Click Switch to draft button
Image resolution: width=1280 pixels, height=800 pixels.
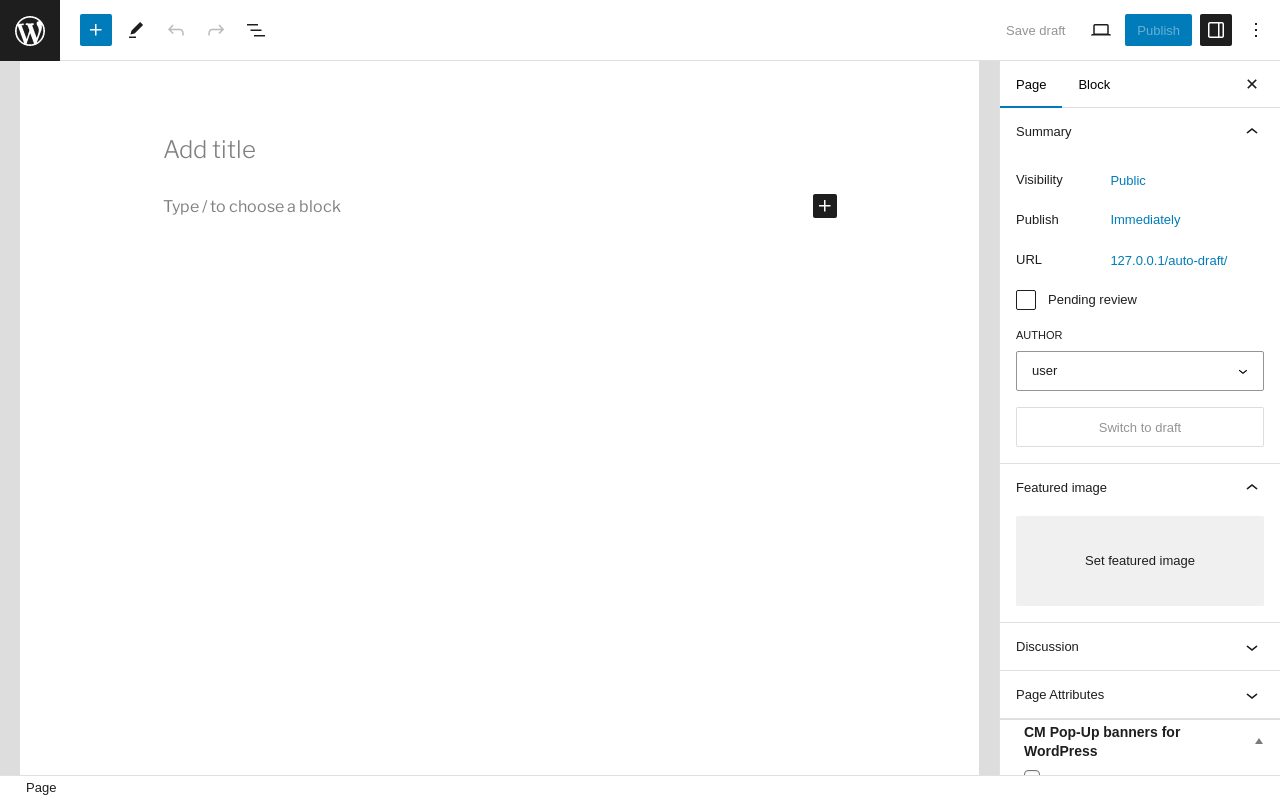pyautogui.click(x=1140, y=427)
